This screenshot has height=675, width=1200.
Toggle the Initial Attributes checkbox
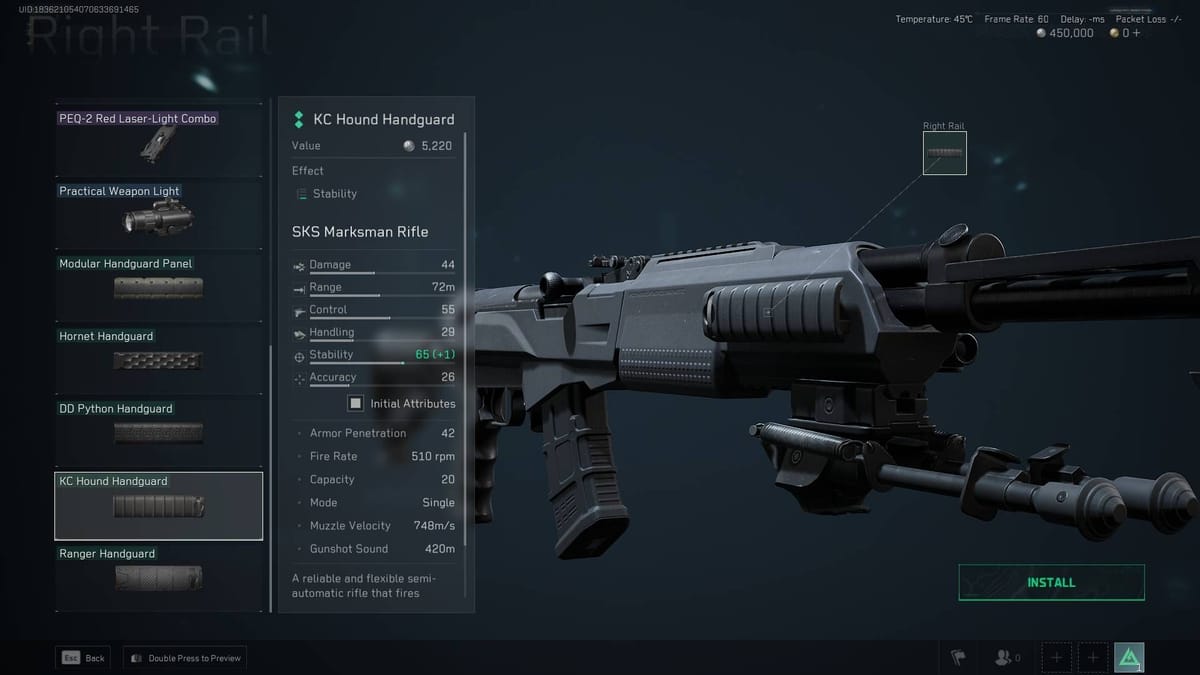355,402
